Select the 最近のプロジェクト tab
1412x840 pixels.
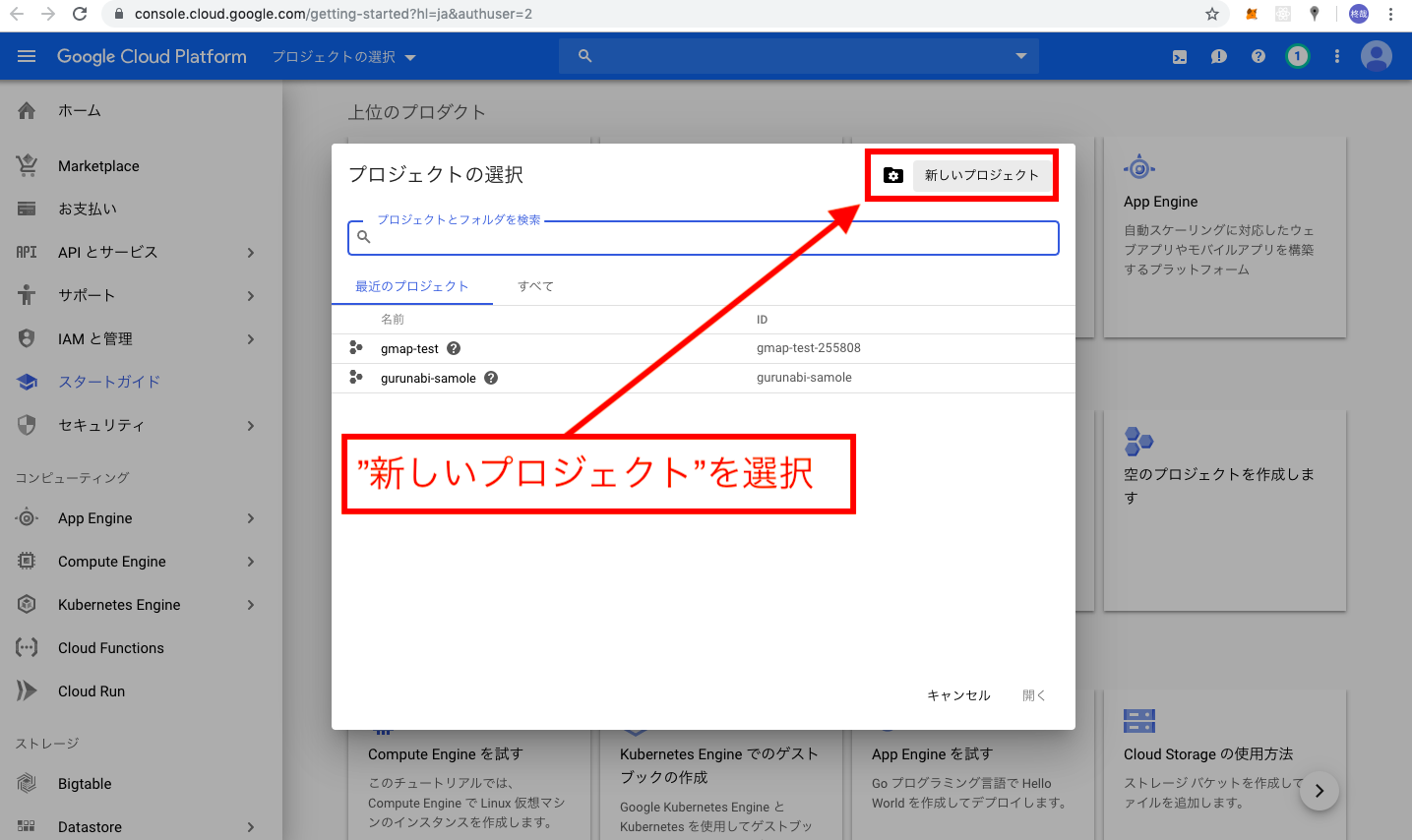click(x=412, y=286)
